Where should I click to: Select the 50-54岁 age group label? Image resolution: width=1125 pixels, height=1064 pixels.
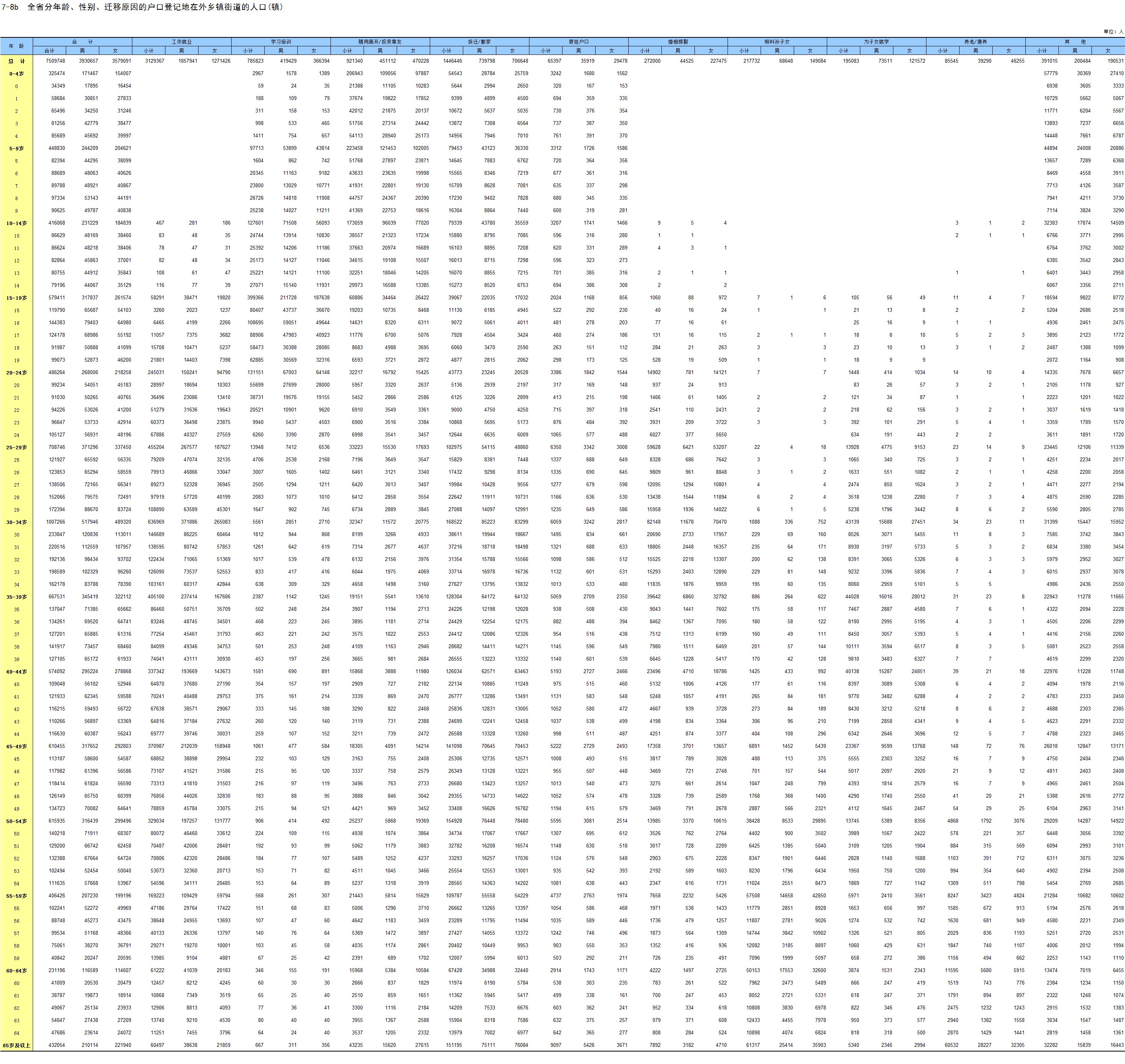tap(16, 821)
